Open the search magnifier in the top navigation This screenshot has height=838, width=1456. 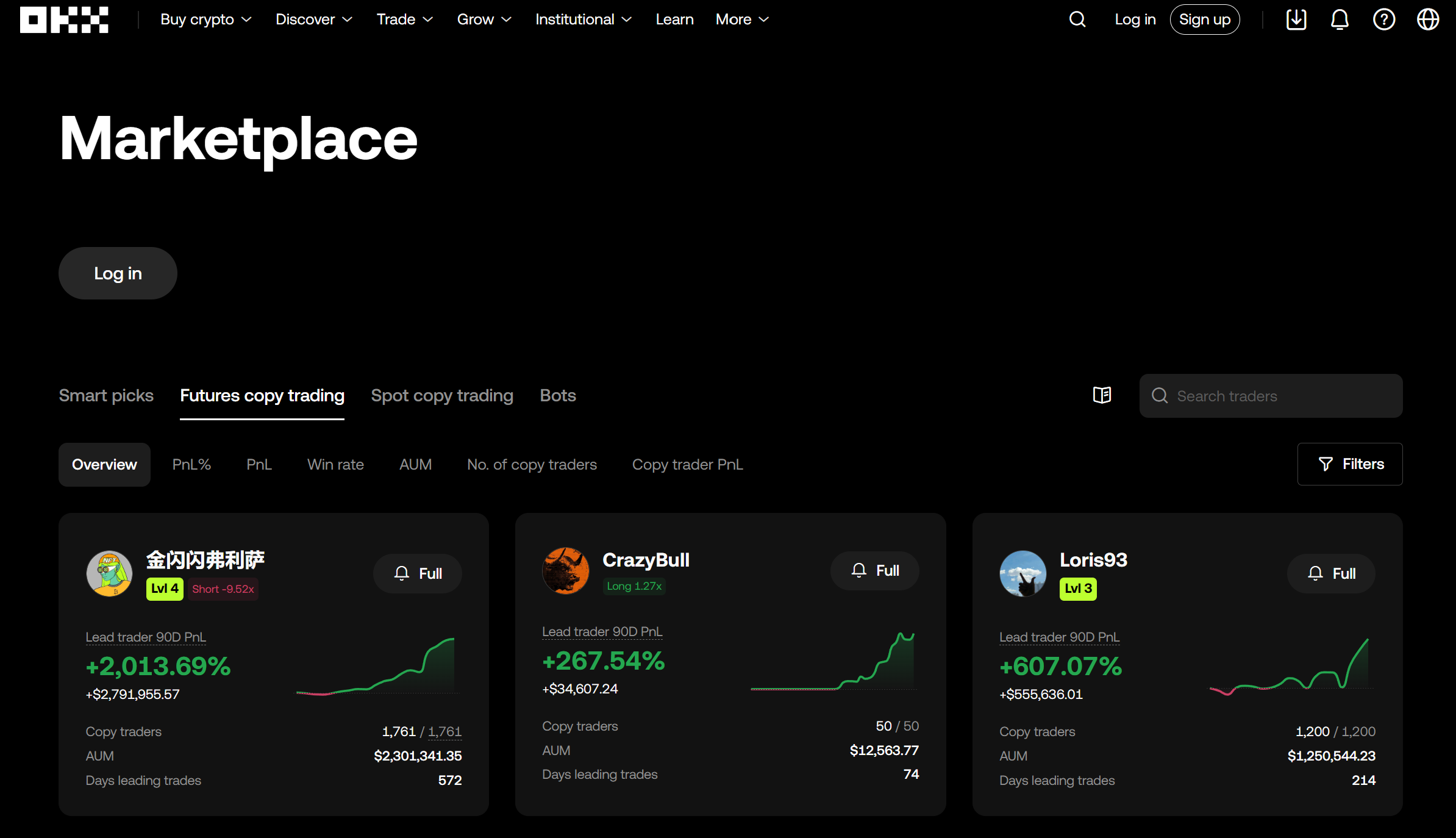[1077, 19]
